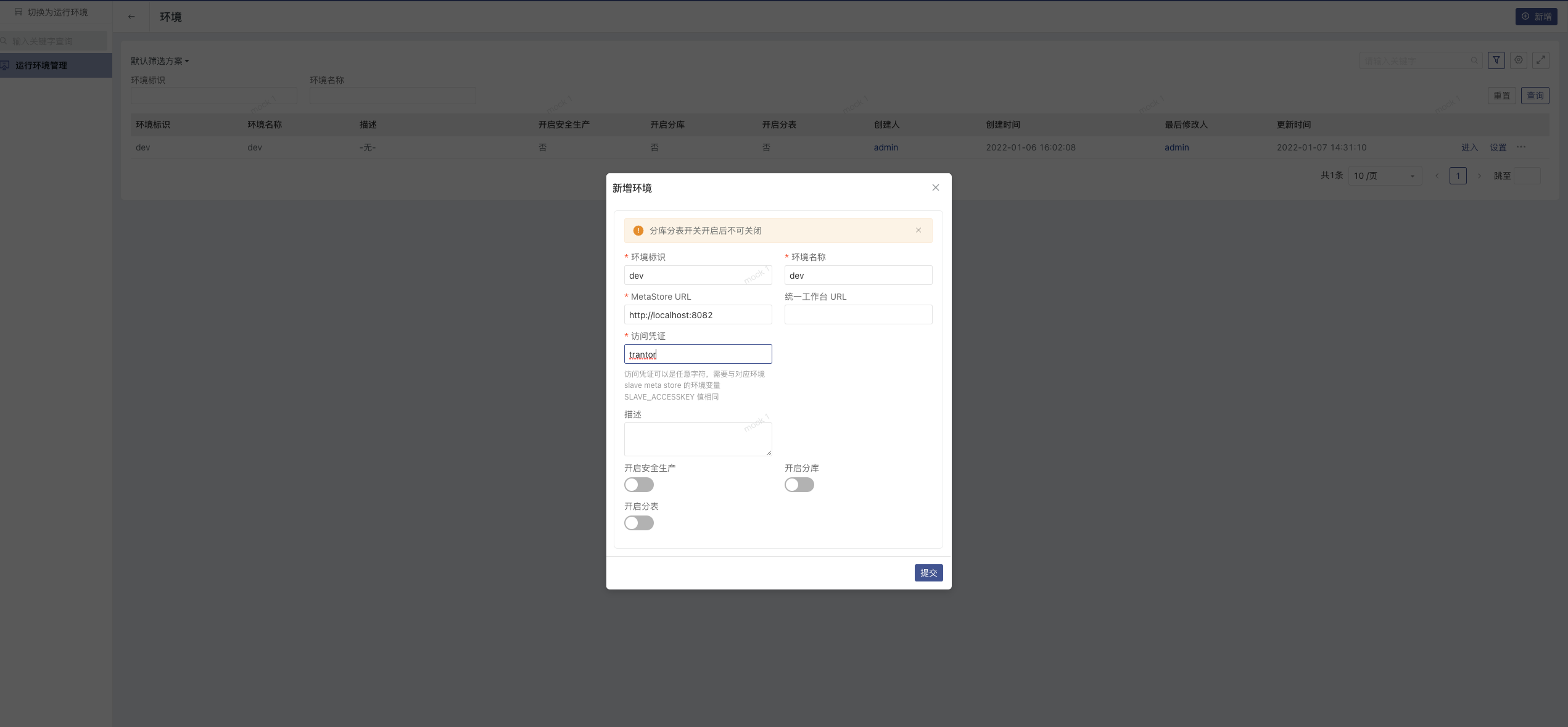1568x727 pixels.
Task: Edit the MetaStore URL field
Action: point(698,314)
